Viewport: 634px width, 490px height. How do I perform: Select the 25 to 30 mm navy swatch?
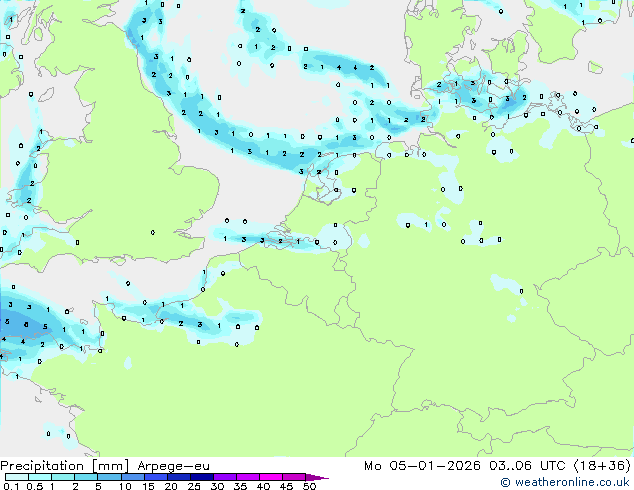[x=201, y=477]
